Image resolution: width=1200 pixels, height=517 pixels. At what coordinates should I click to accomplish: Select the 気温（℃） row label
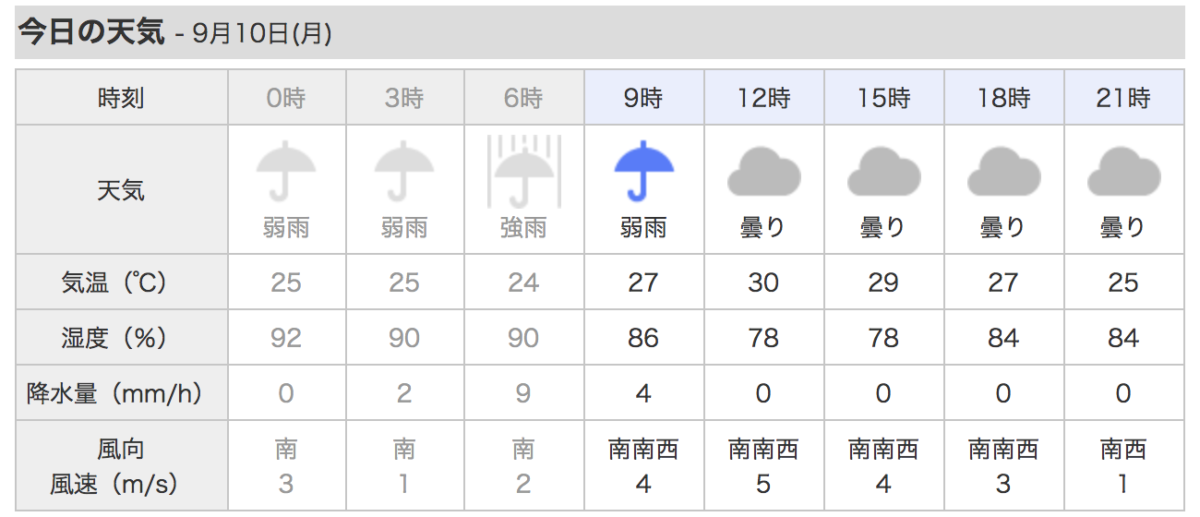(121, 283)
